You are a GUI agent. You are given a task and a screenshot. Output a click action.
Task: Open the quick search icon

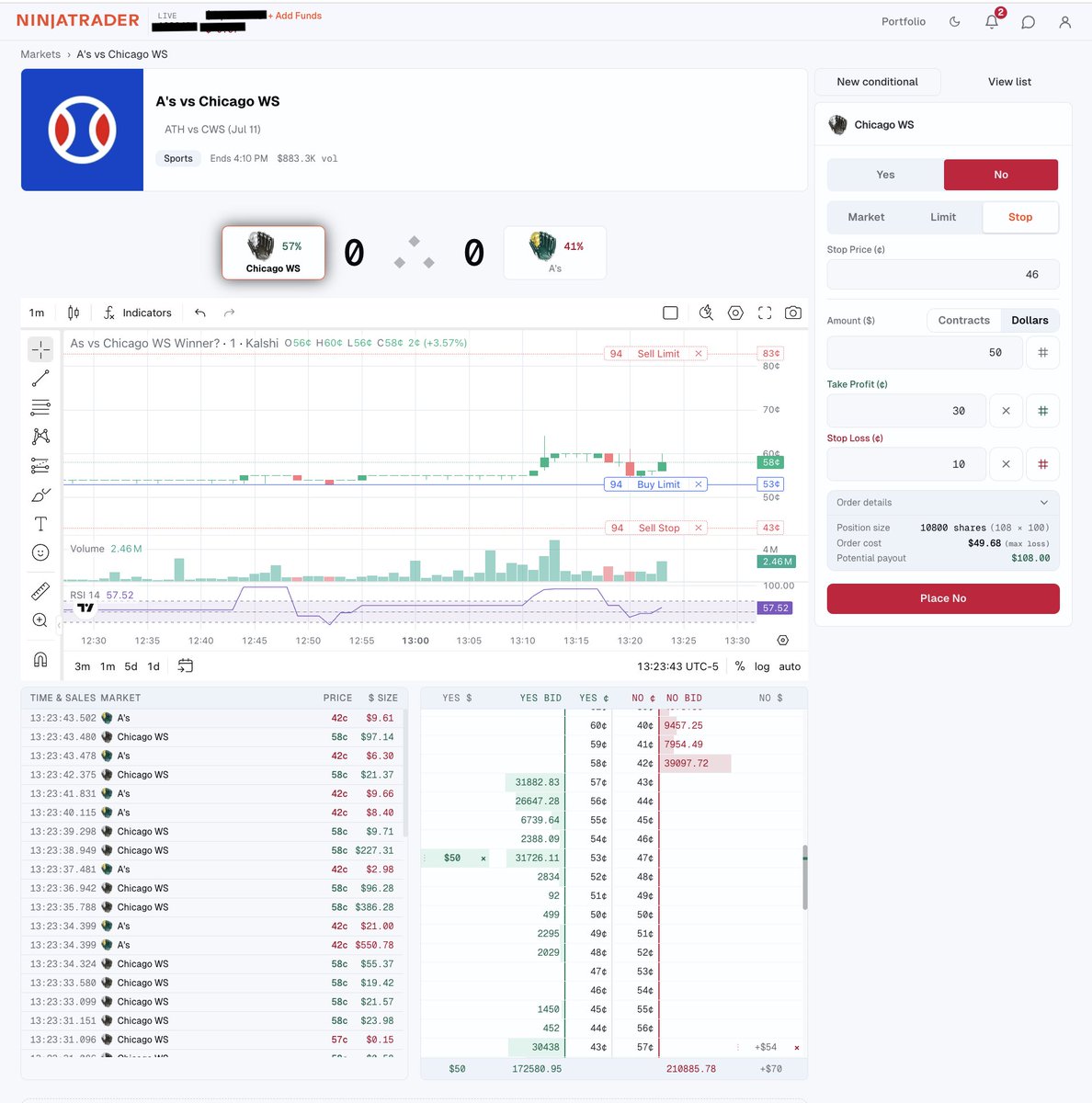click(706, 313)
